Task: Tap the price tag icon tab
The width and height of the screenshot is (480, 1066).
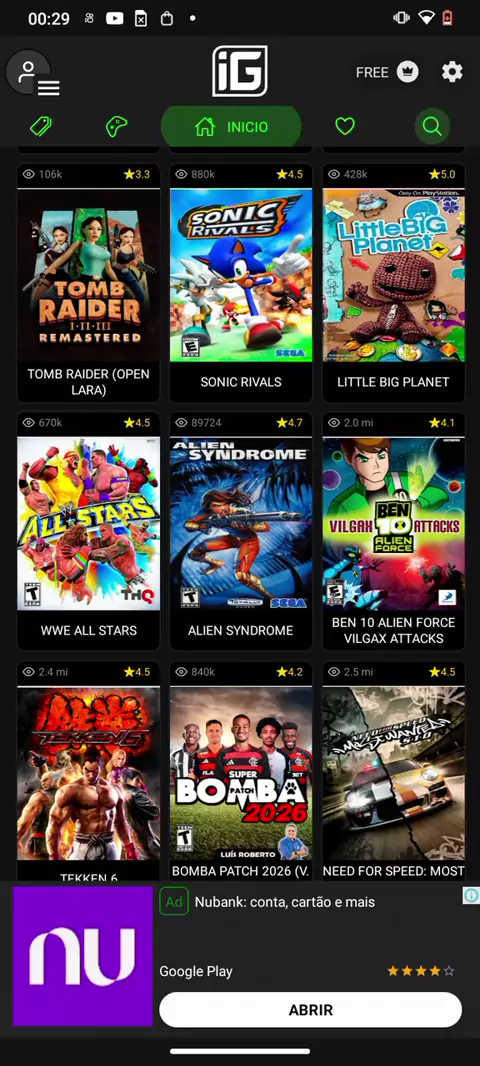Action: [x=41, y=126]
